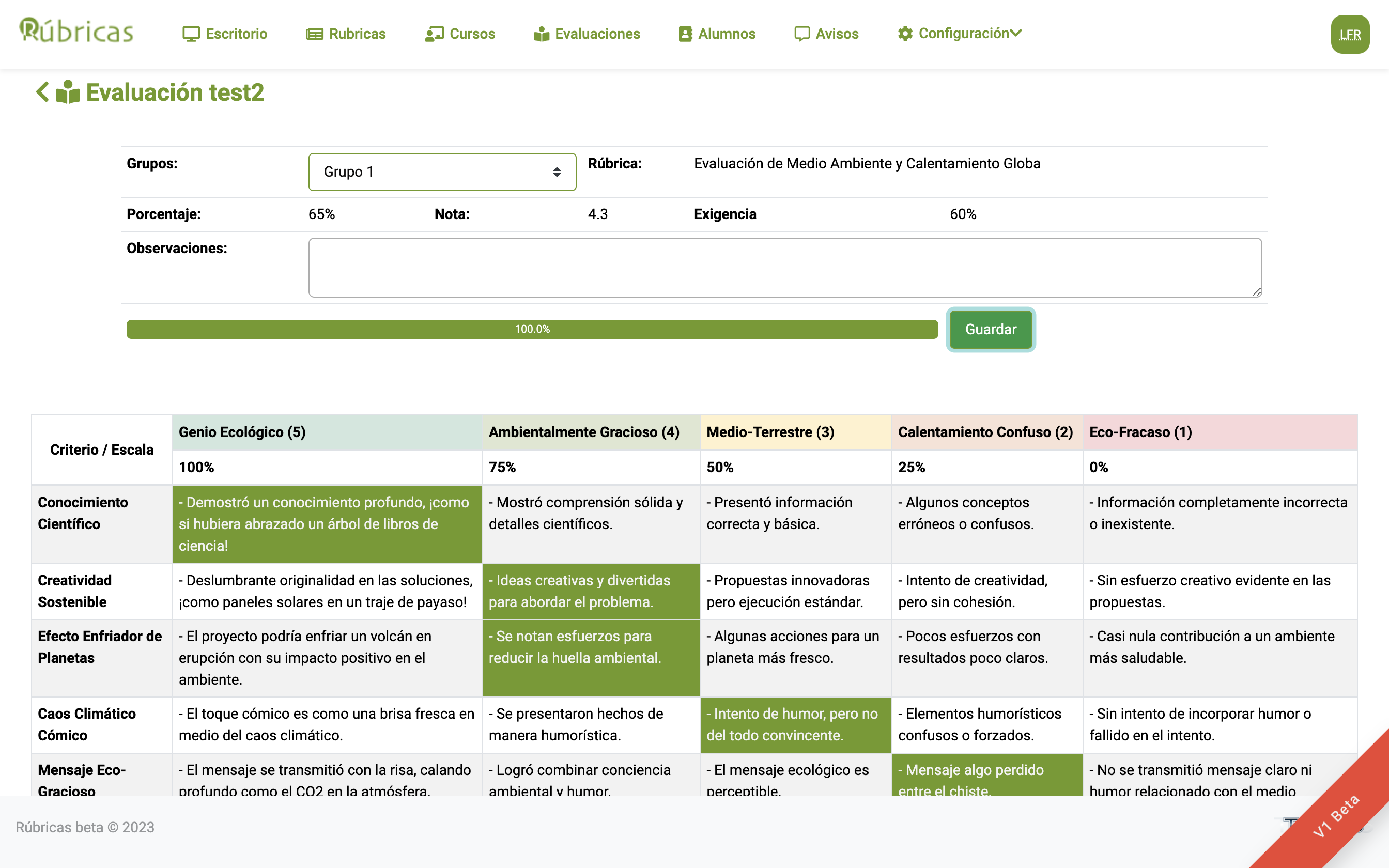Image resolution: width=1389 pixels, height=868 pixels.
Task: Select 'Elementos humorísticos confusos' for Caos Climático
Action: pyautogui.click(x=986, y=724)
